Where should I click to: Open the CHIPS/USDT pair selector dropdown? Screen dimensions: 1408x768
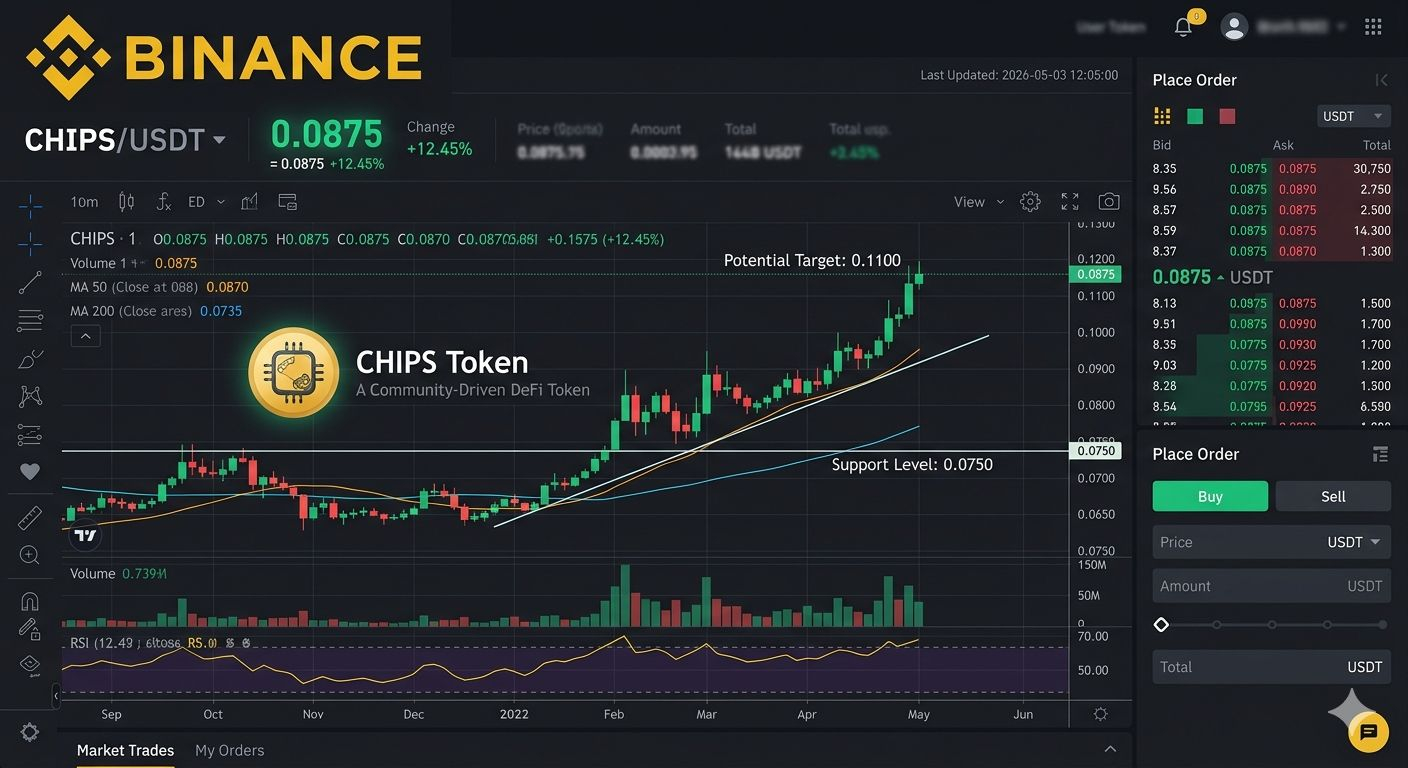click(125, 140)
